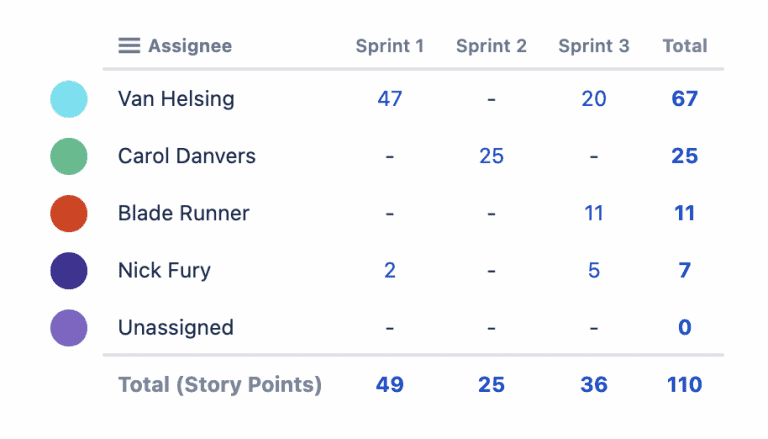Open Nick Fury's Sprint 3 value 5
The height and width of the screenshot is (439, 768).
[x=594, y=270]
